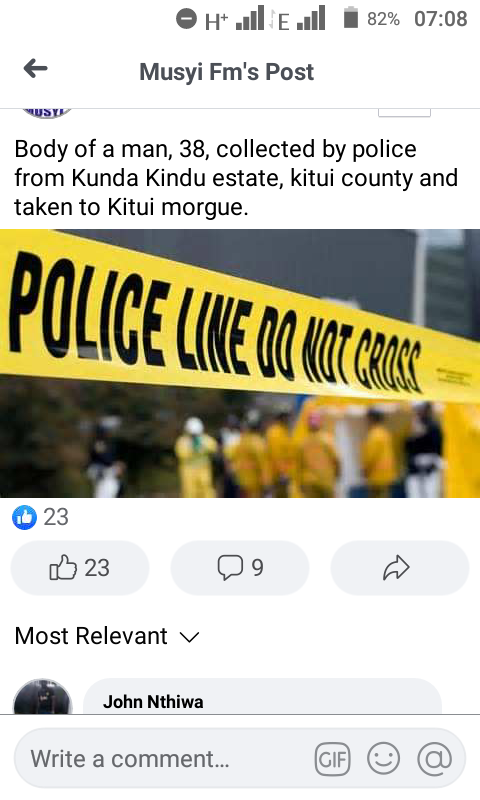Share the post using arrow icon
The image size is (480, 800).
tap(399, 568)
